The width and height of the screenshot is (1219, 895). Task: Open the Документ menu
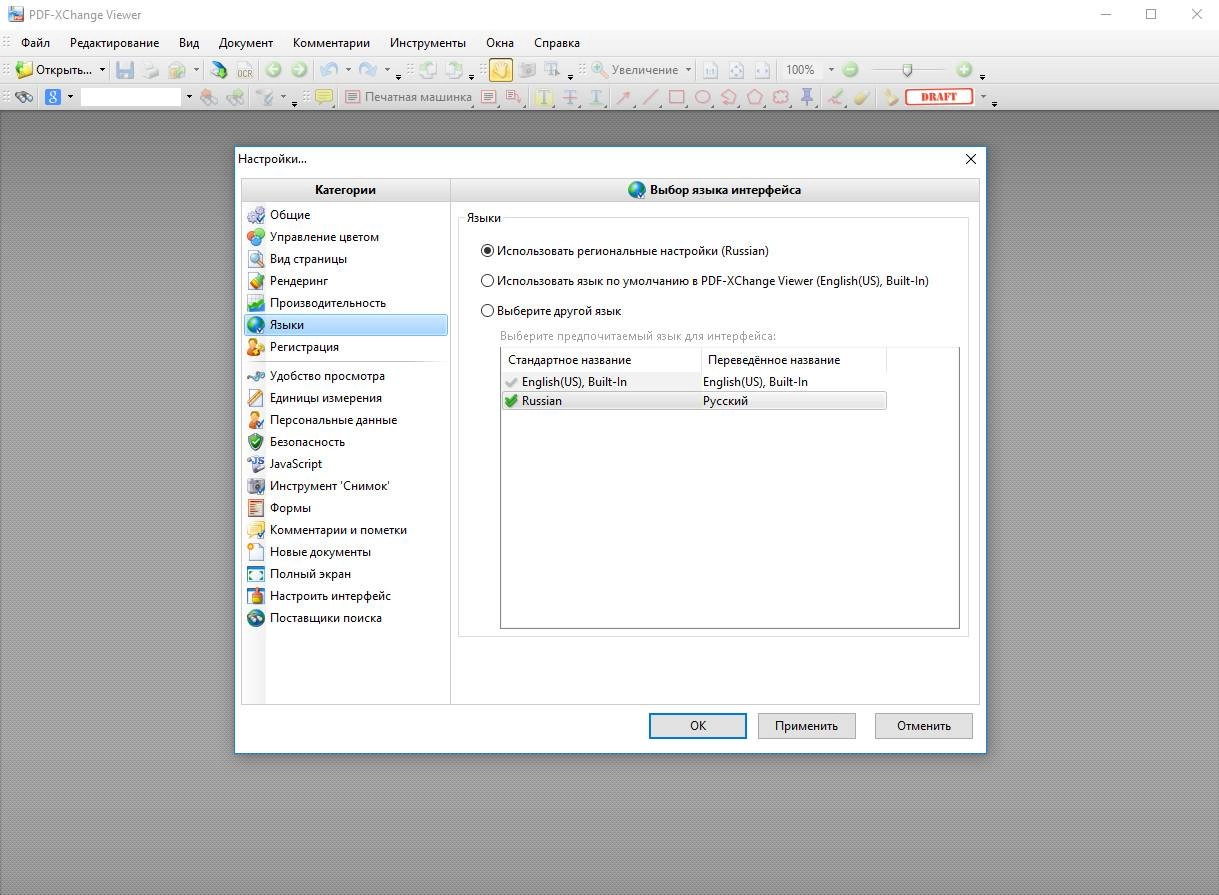[x=246, y=43]
